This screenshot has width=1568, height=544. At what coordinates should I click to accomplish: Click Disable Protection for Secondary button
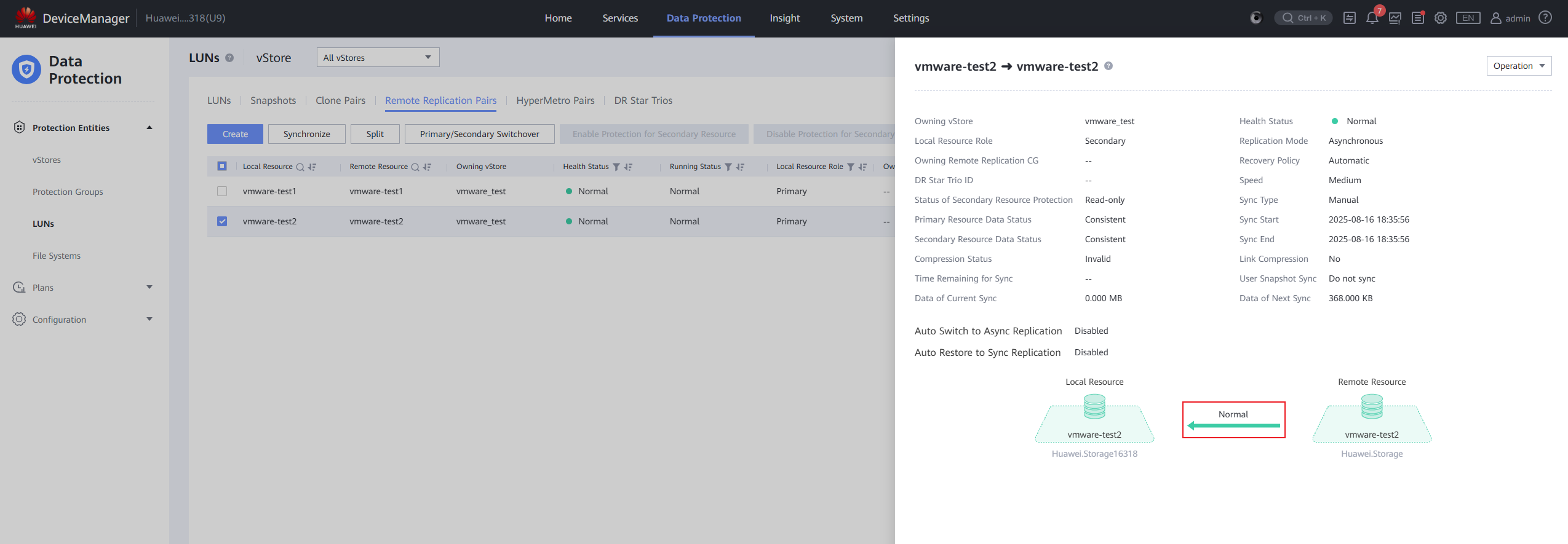[824, 134]
